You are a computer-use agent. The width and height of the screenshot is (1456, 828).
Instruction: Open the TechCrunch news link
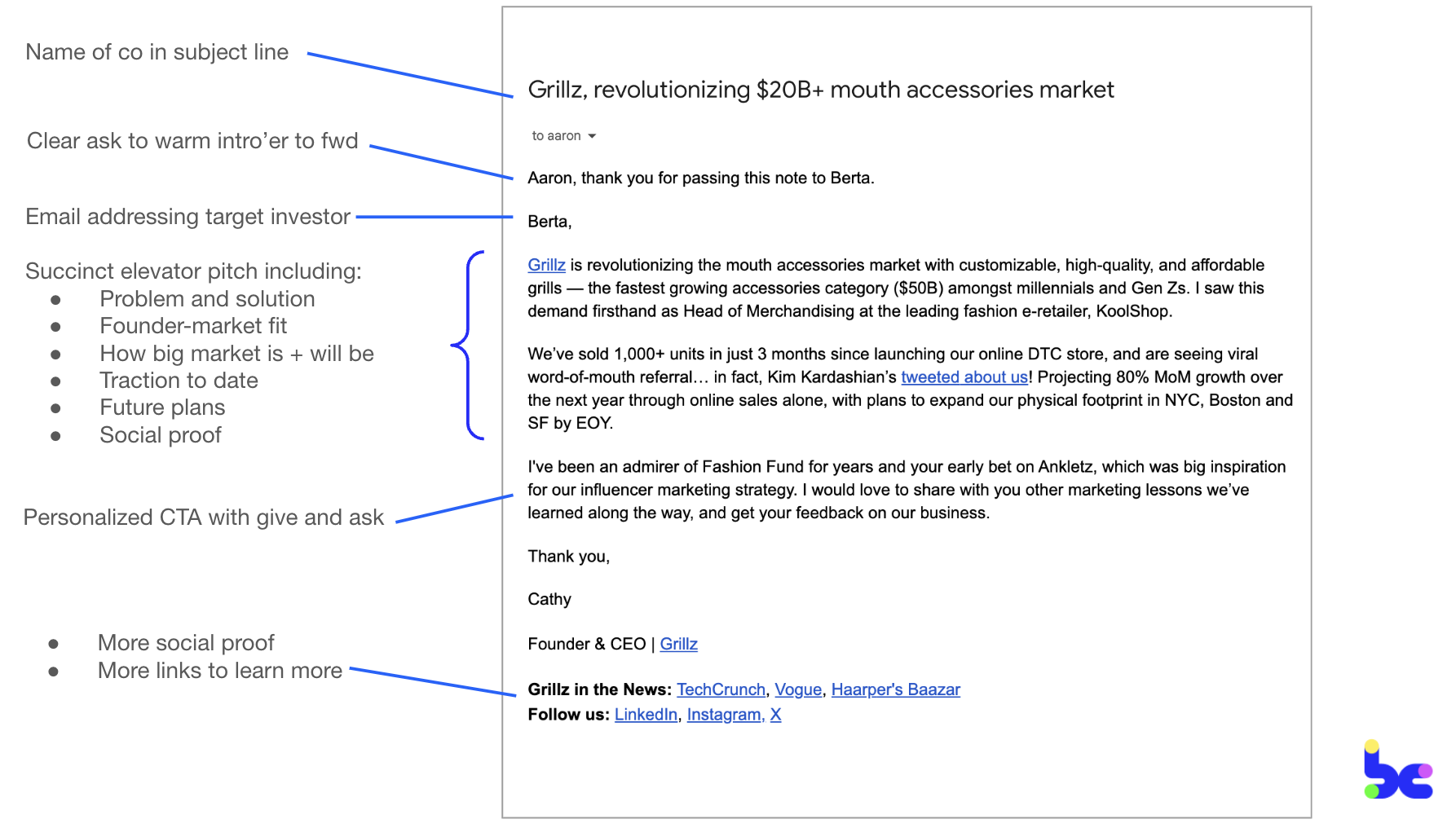(721, 689)
